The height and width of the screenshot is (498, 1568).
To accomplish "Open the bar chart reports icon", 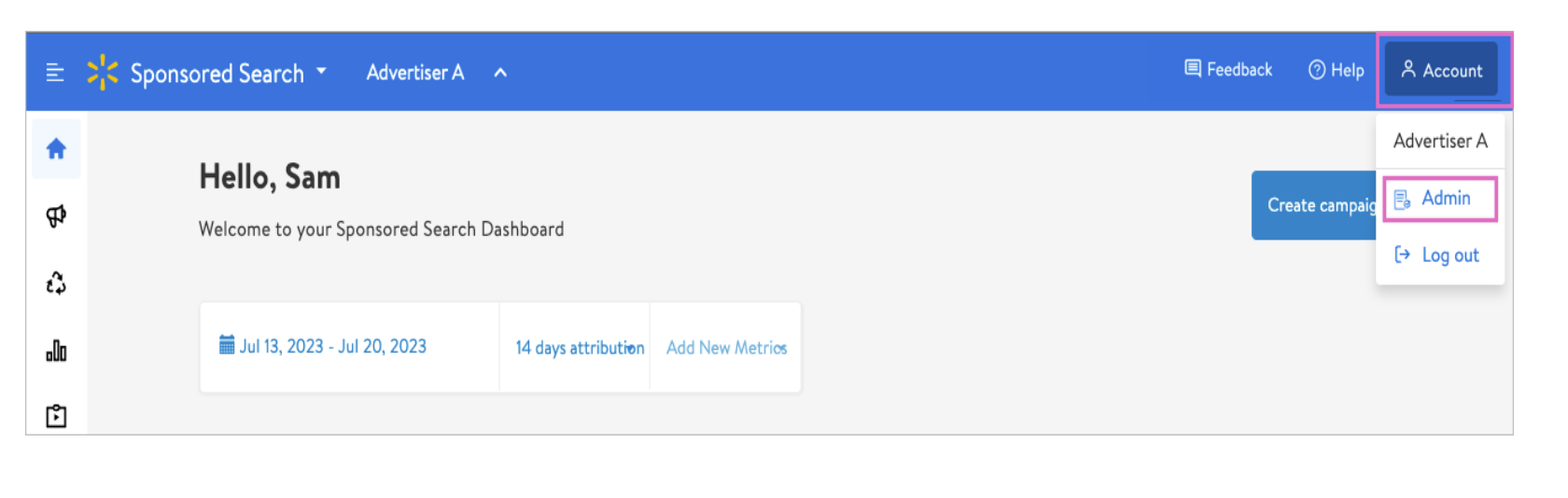I will click(56, 351).
